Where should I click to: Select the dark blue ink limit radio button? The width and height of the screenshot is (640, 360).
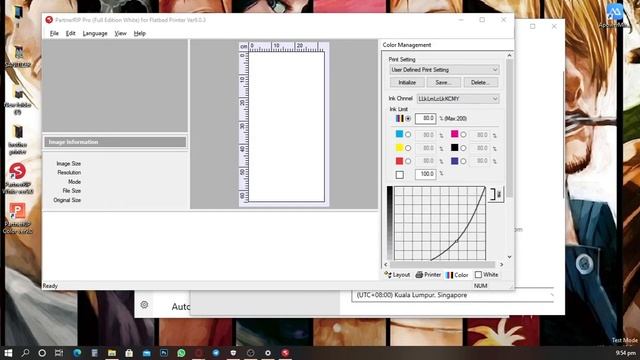[x=463, y=161]
